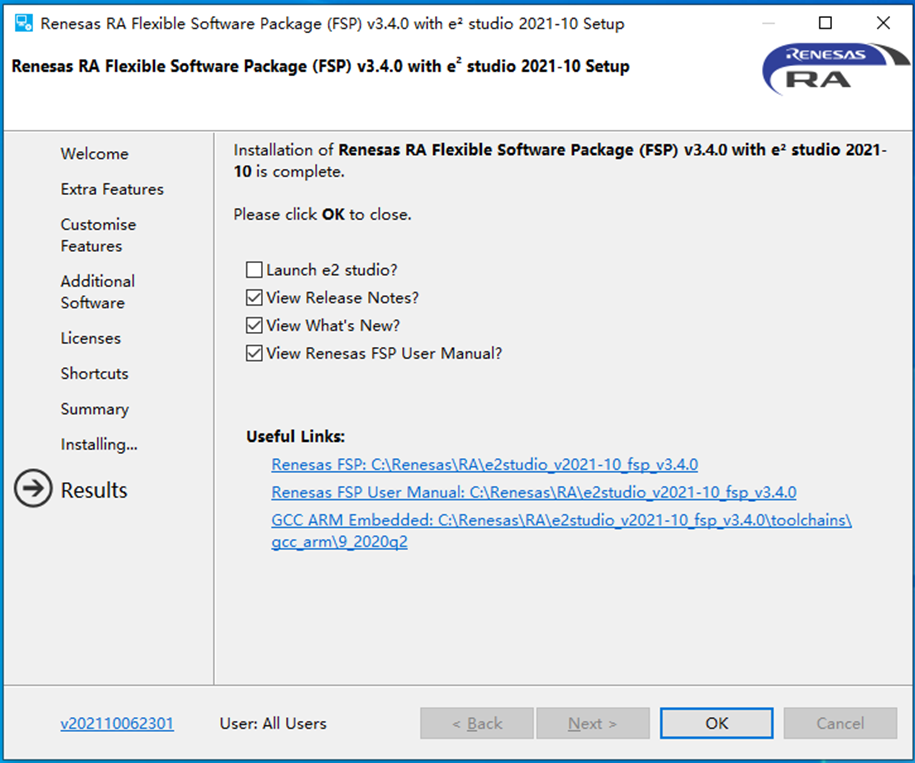This screenshot has width=915, height=763.
Task: Minimize the setup window
Action: [769, 23]
